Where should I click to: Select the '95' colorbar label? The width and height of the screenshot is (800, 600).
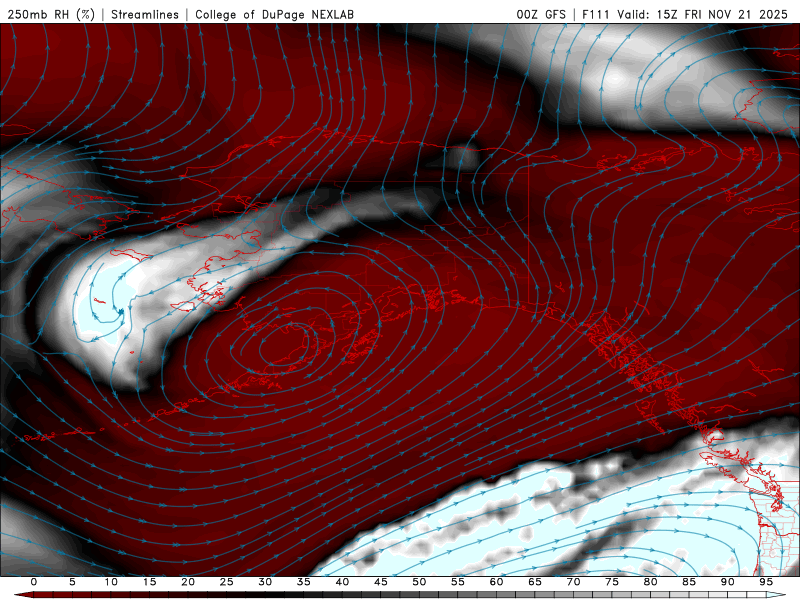pos(766,582)
